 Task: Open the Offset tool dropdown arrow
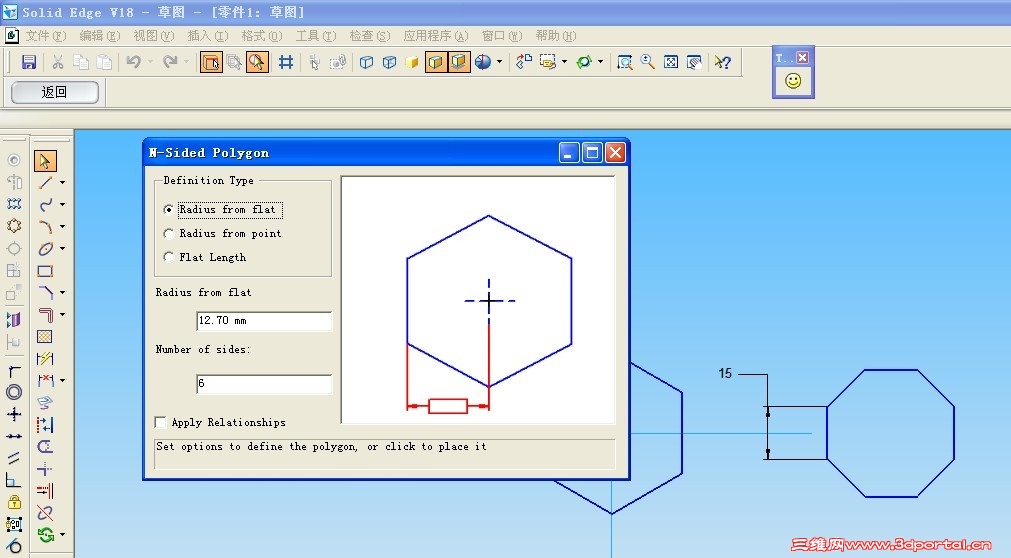[x=63, y=315]
